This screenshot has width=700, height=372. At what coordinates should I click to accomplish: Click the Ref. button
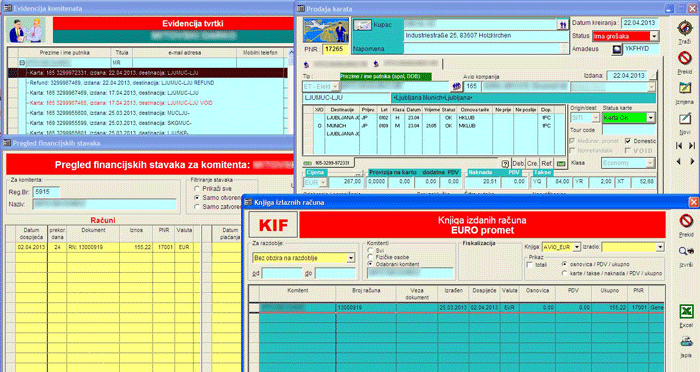point(546,164)
